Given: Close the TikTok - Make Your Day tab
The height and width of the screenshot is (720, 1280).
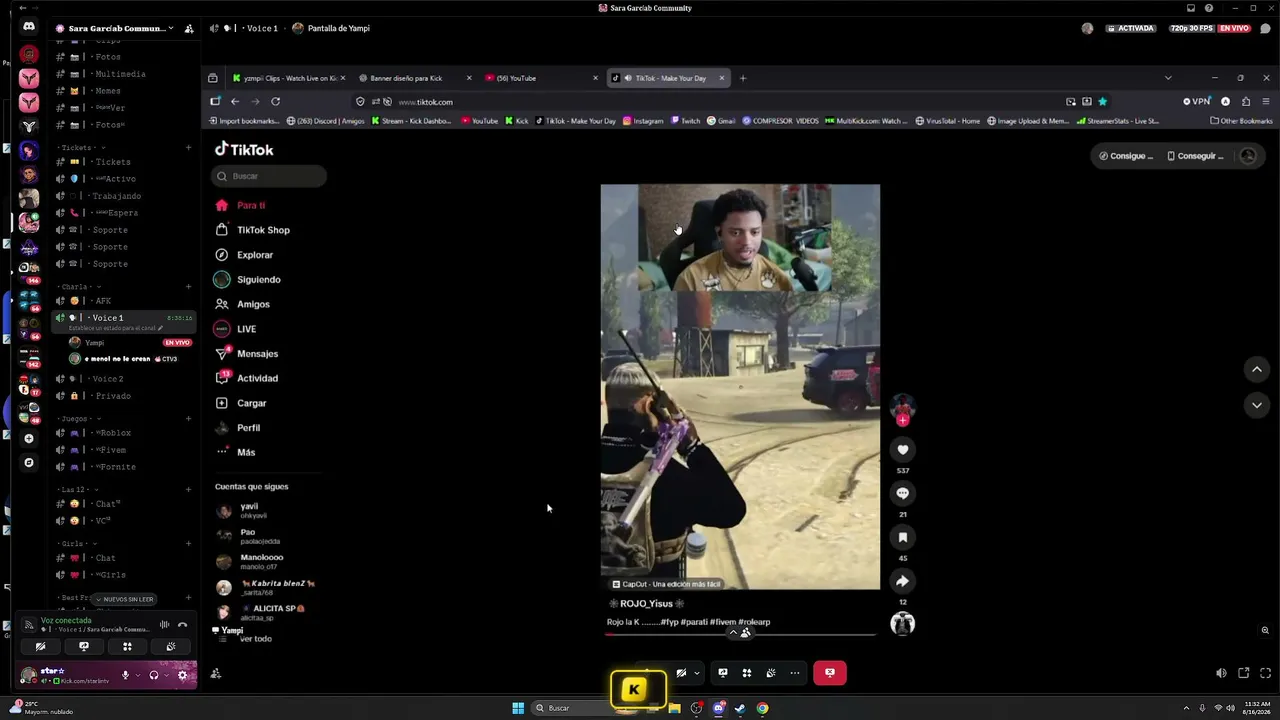Looking at the screenshot, I should (x=722, y=78).
